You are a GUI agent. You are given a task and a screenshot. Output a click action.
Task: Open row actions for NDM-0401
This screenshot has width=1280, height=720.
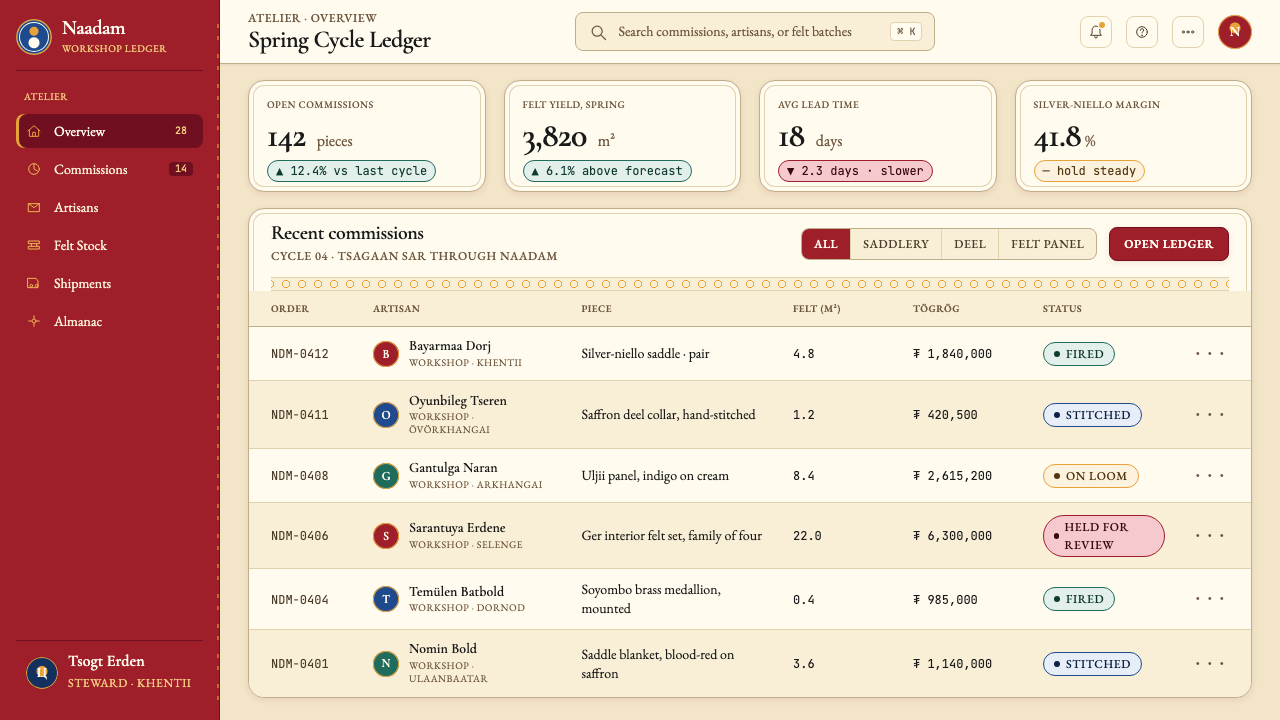[1210, 663]
